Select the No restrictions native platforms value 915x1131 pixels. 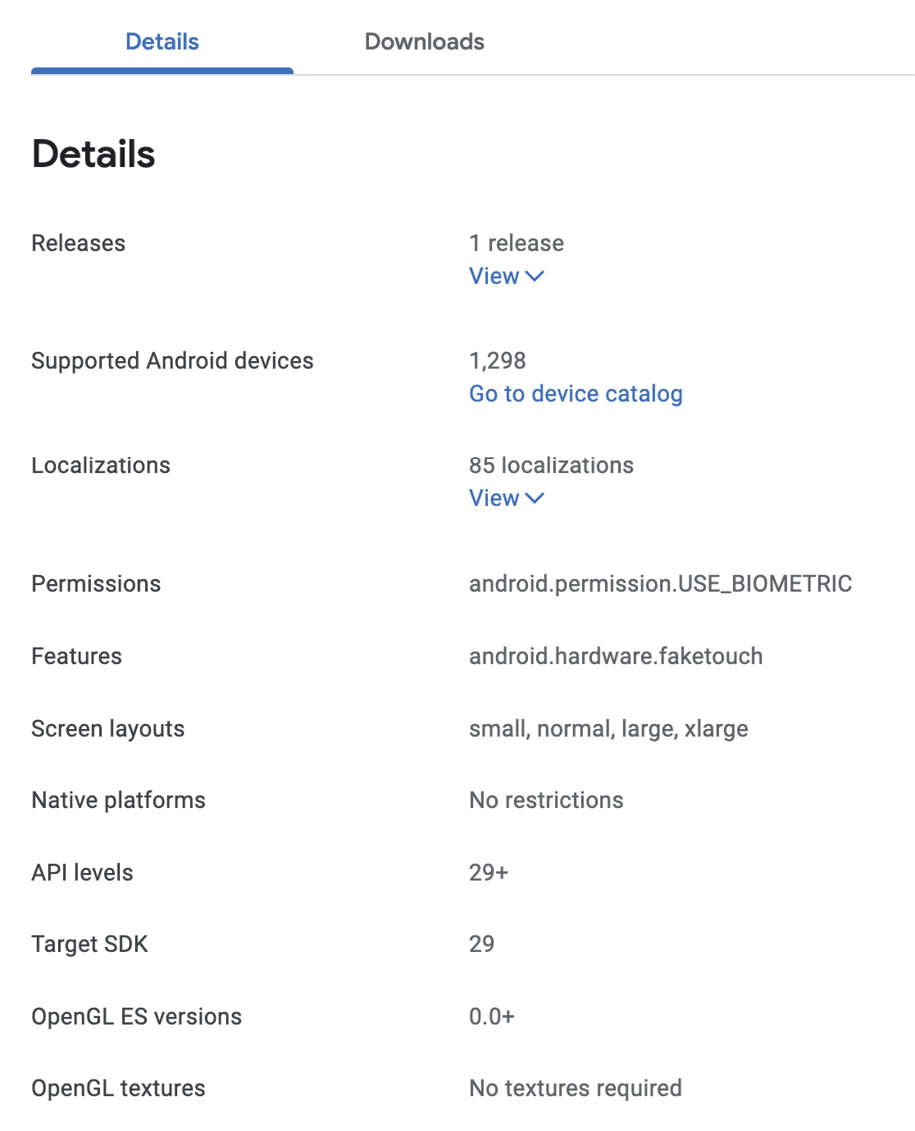tap(546, 800)
